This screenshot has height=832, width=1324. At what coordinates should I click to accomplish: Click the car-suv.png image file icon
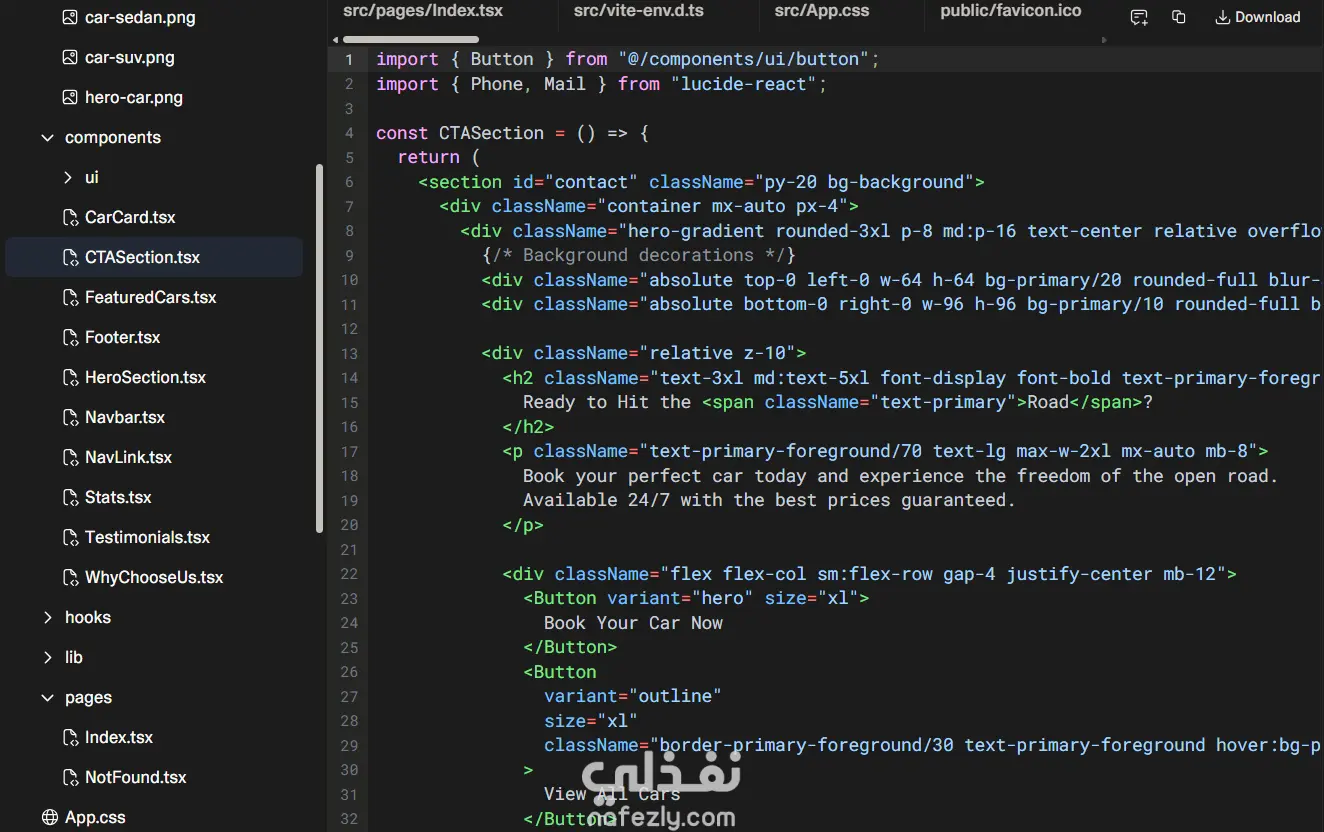pyautogui.click(x=69, y=57)
